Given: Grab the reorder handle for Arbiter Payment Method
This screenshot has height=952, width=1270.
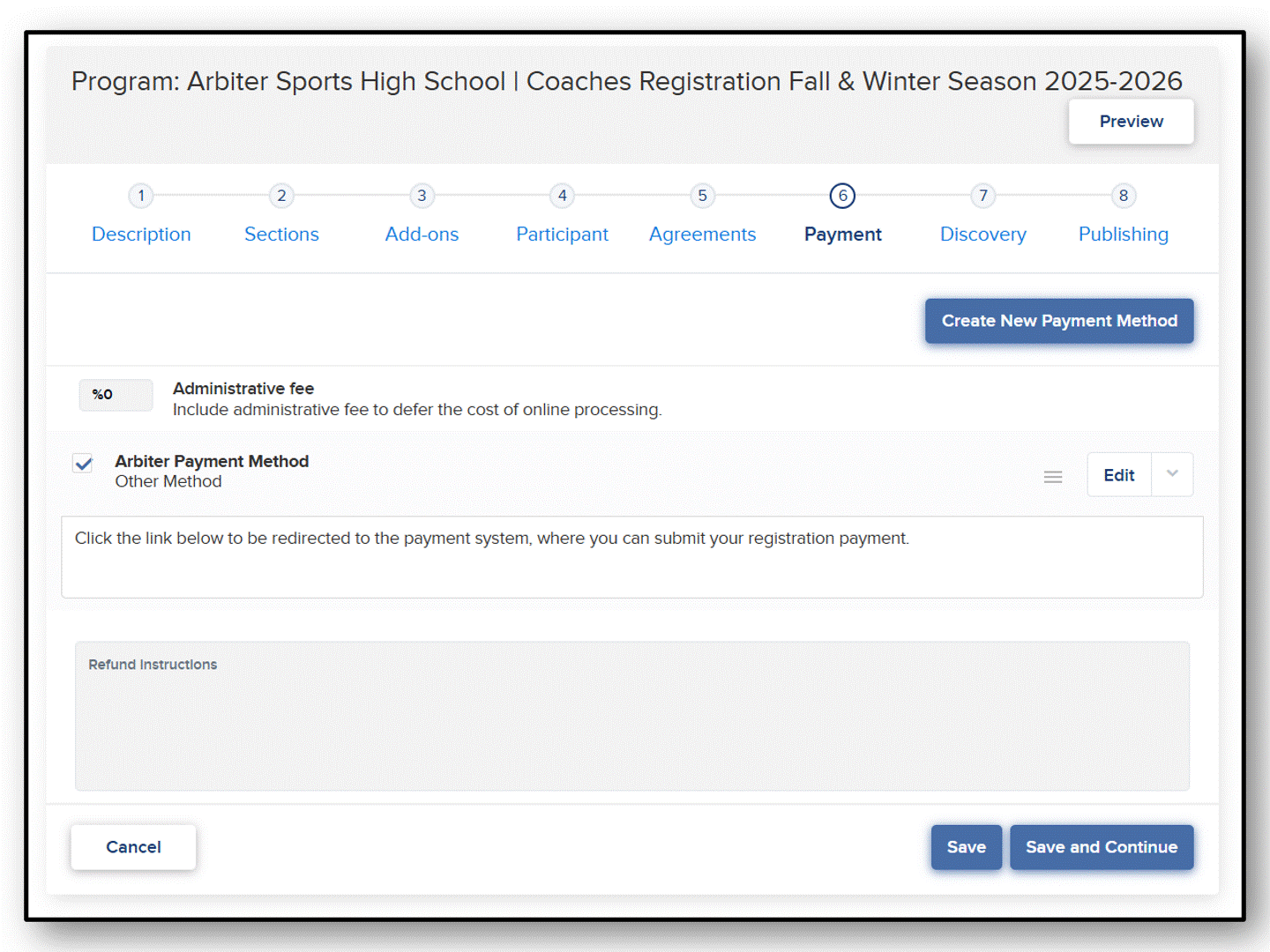Looking at the screenshot, I should [x=1053, y=477].
